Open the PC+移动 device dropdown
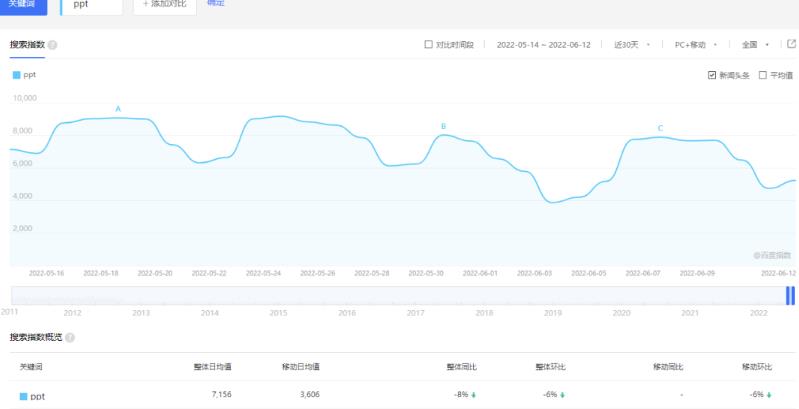Image resolution: width=799 pixels, height=409 pixels. (696, 45)
